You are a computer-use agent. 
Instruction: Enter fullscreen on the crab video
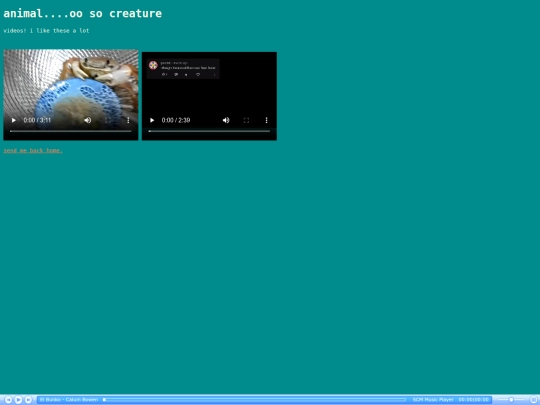(x=108, y=120)
